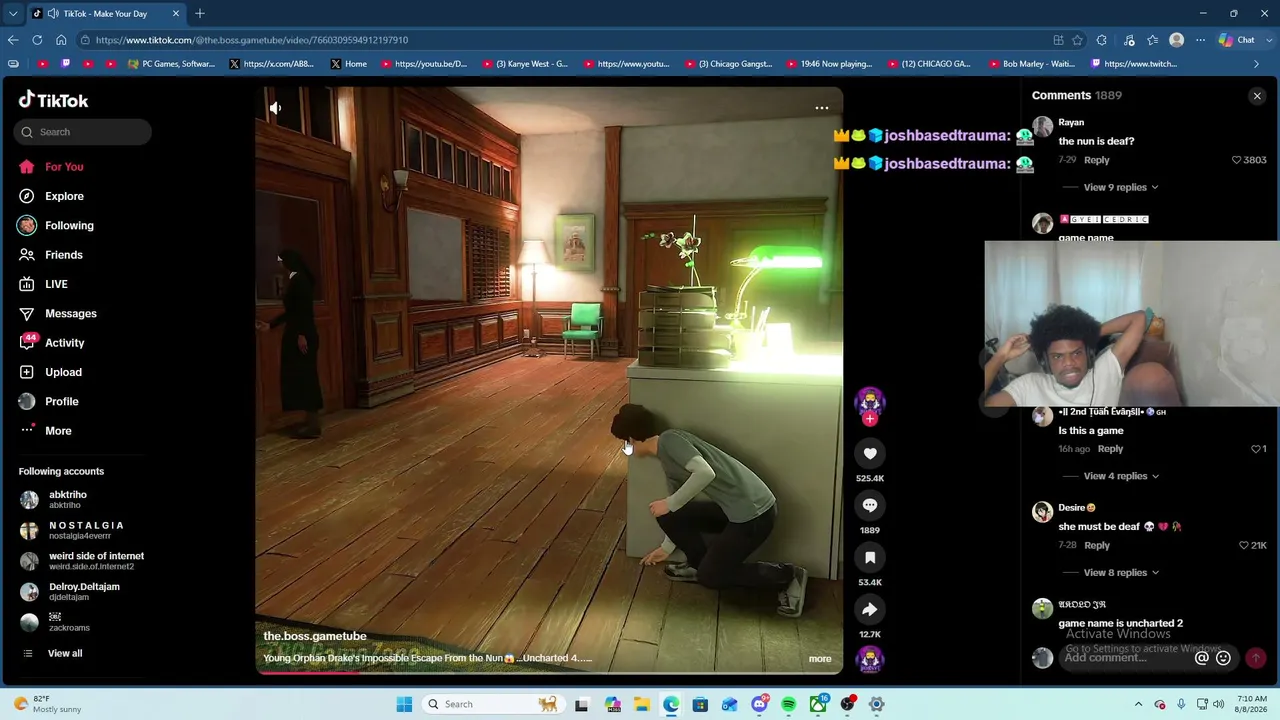
Task: Reply to Rayan's comment
Action: [x=1097, y=160]
